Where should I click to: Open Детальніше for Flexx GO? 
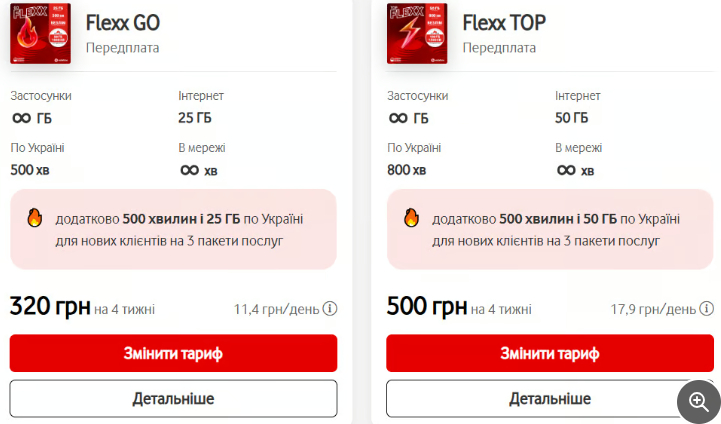point(173,398)
